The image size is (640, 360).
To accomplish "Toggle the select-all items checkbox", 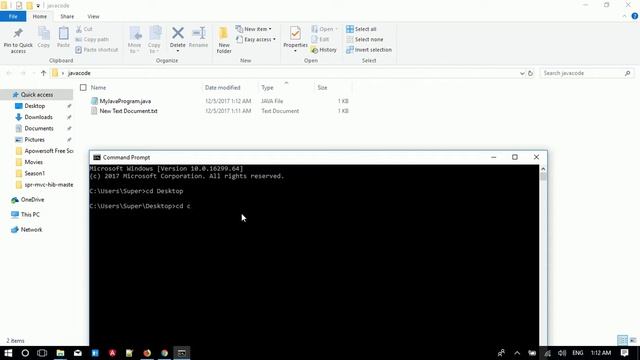I will point(83,88).
